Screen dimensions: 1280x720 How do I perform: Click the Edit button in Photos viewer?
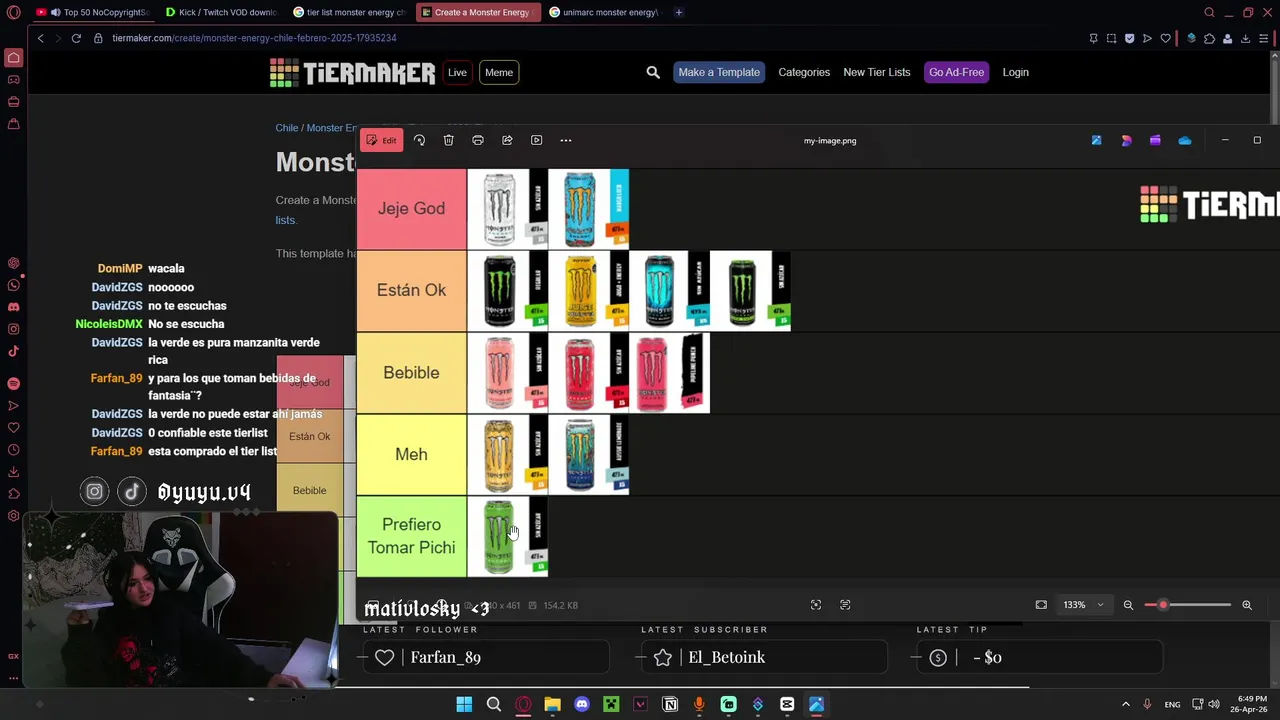click(x=381, y=140)
